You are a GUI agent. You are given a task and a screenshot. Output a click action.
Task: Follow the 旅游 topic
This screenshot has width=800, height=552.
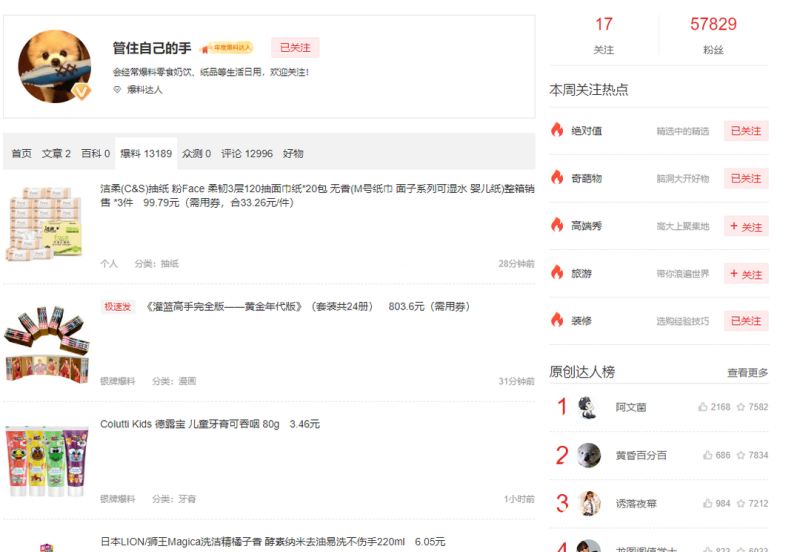point(746,274)
